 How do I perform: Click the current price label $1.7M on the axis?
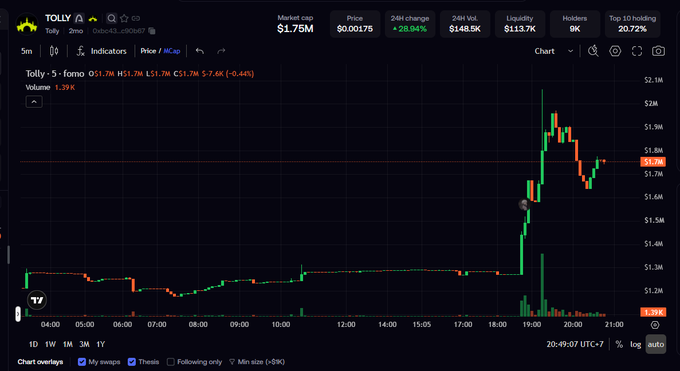click(653, 162)
